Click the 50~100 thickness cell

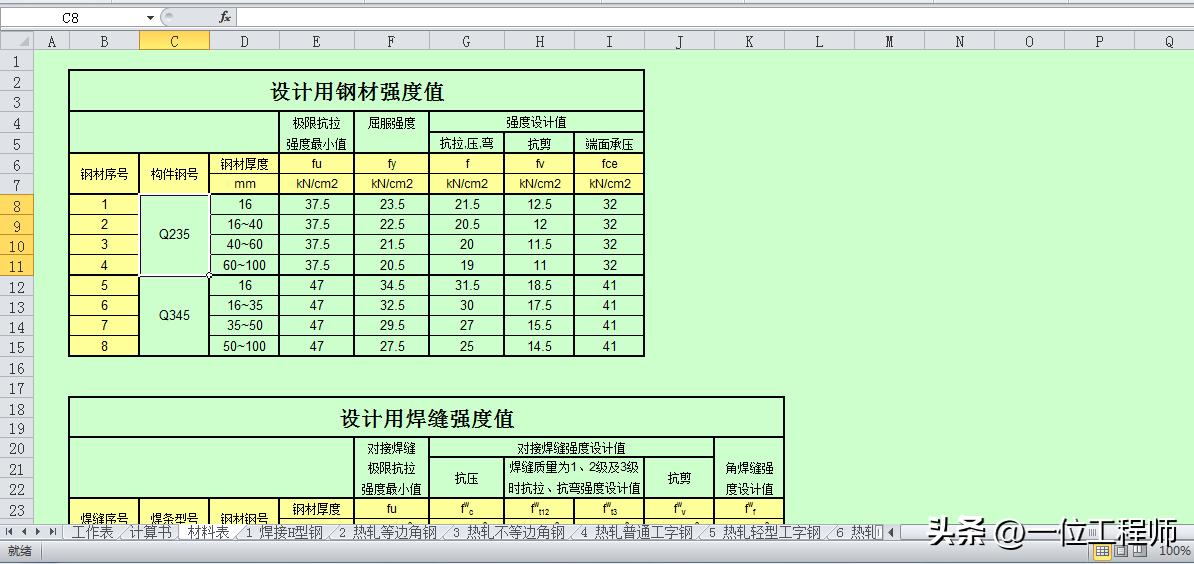coord(244,346)
